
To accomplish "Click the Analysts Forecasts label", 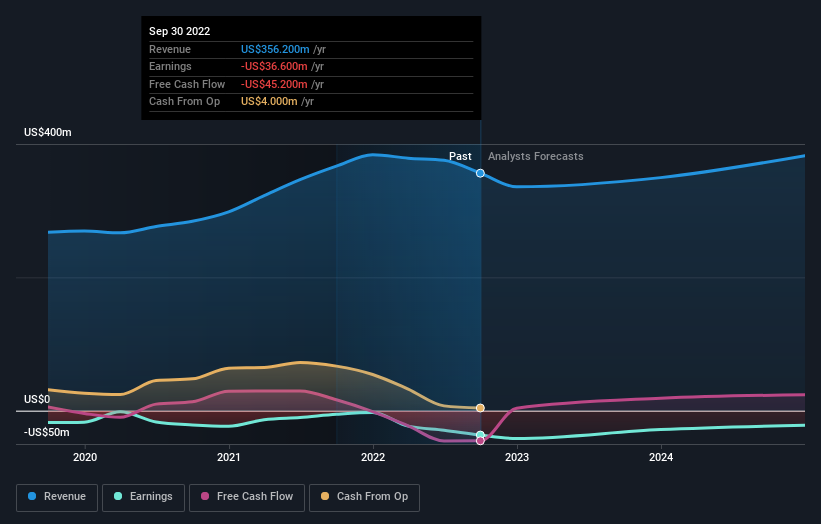I will pyautogui.click(x=536, y=156).
